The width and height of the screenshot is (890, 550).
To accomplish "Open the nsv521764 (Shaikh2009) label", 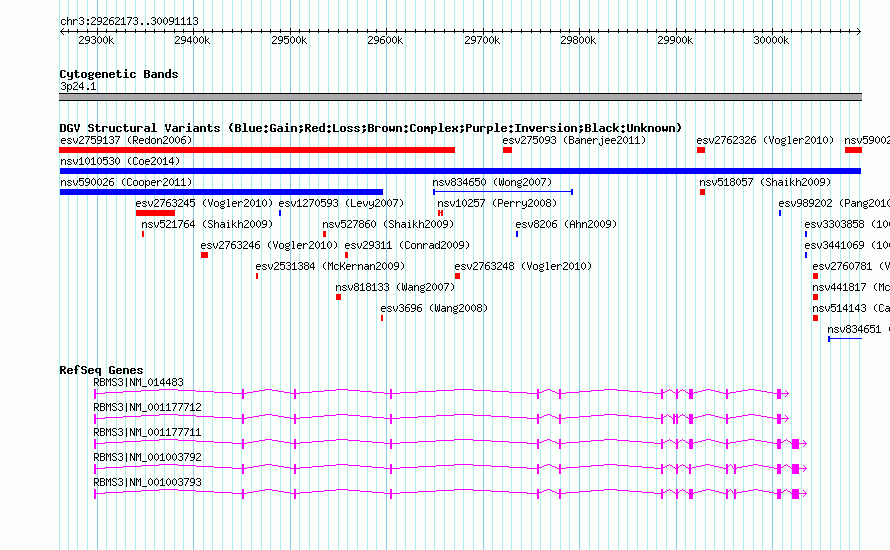I will (x=207, y=224).
